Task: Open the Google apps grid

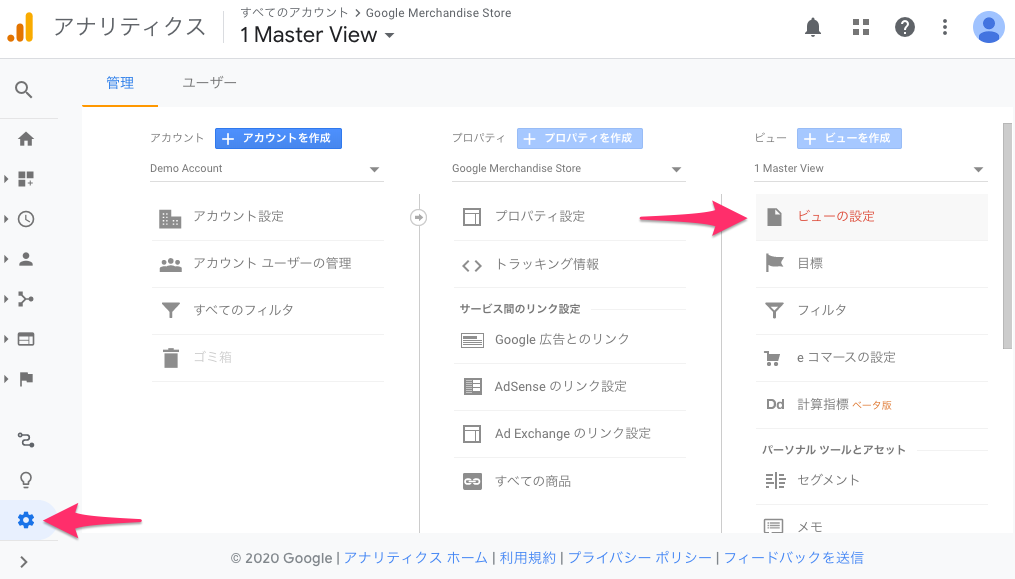Action: coord(860,27)
